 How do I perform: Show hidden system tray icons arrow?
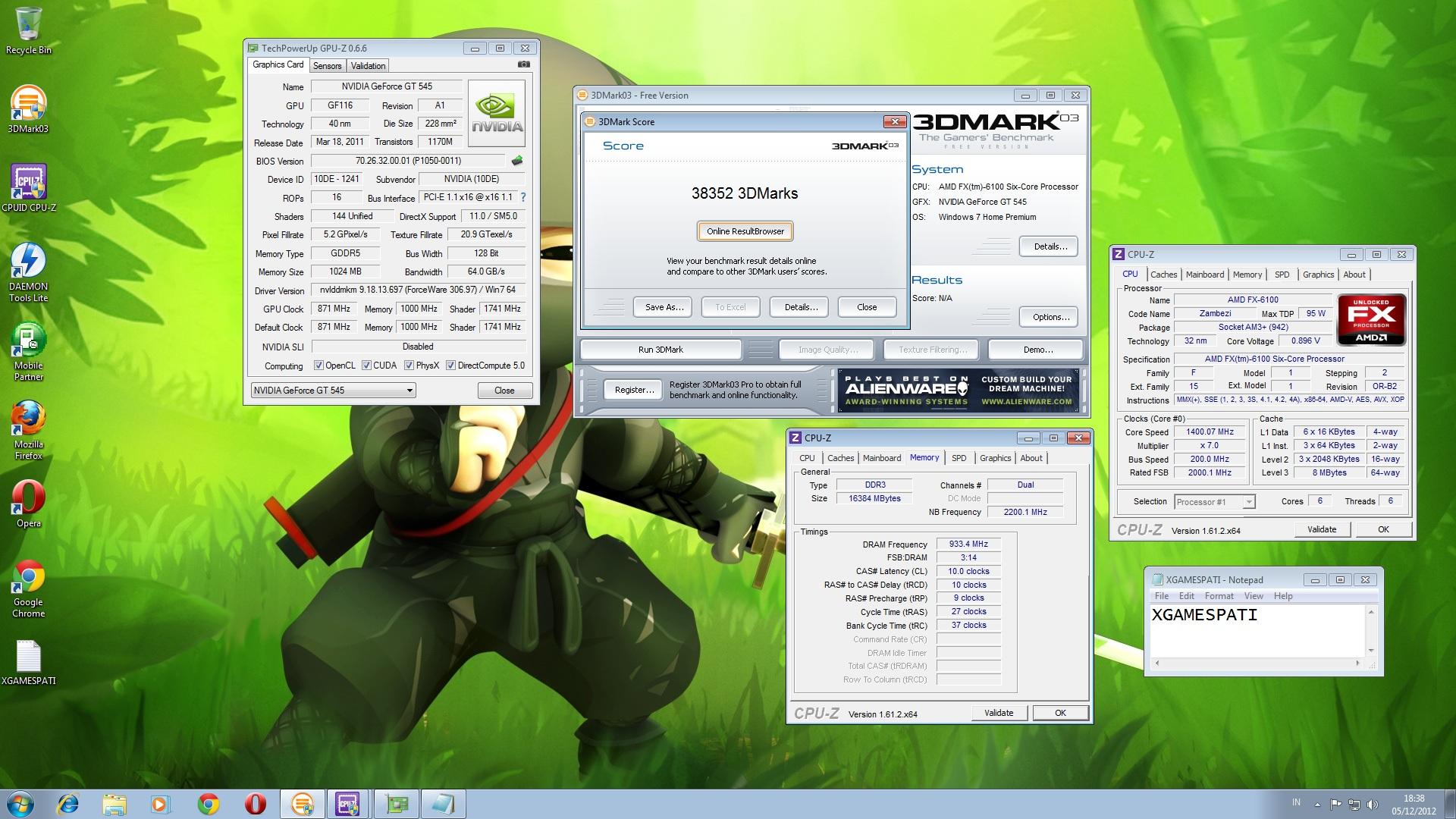(1317, 805)
